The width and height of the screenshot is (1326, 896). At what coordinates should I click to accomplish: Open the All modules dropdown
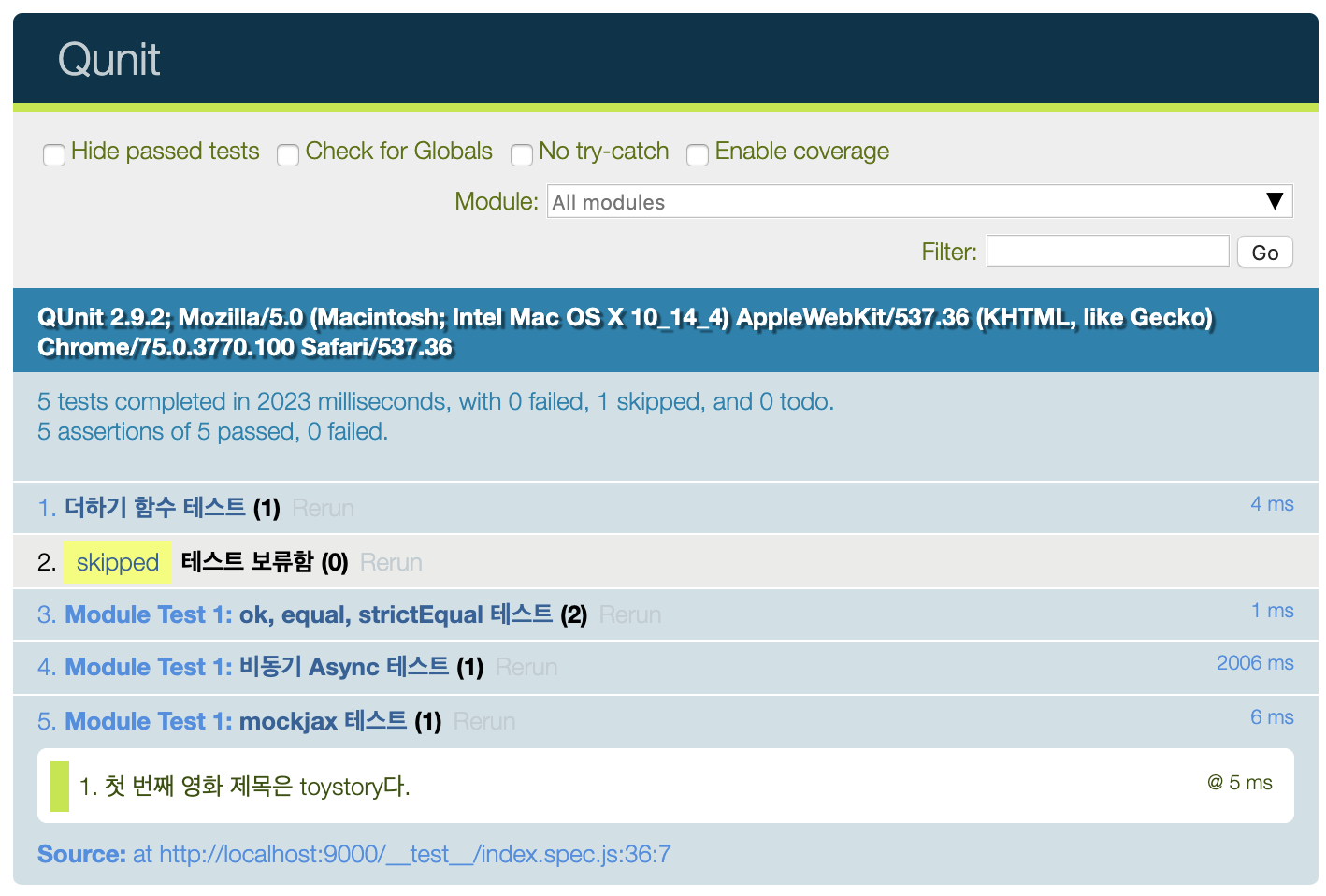(x=919, y=201)
